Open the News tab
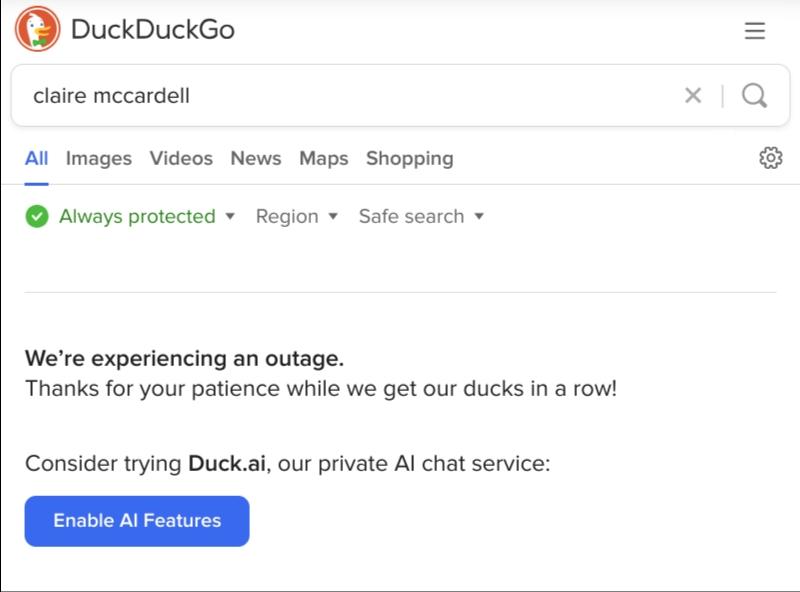This screenshot has width=800, height=592. coord(256,158)
